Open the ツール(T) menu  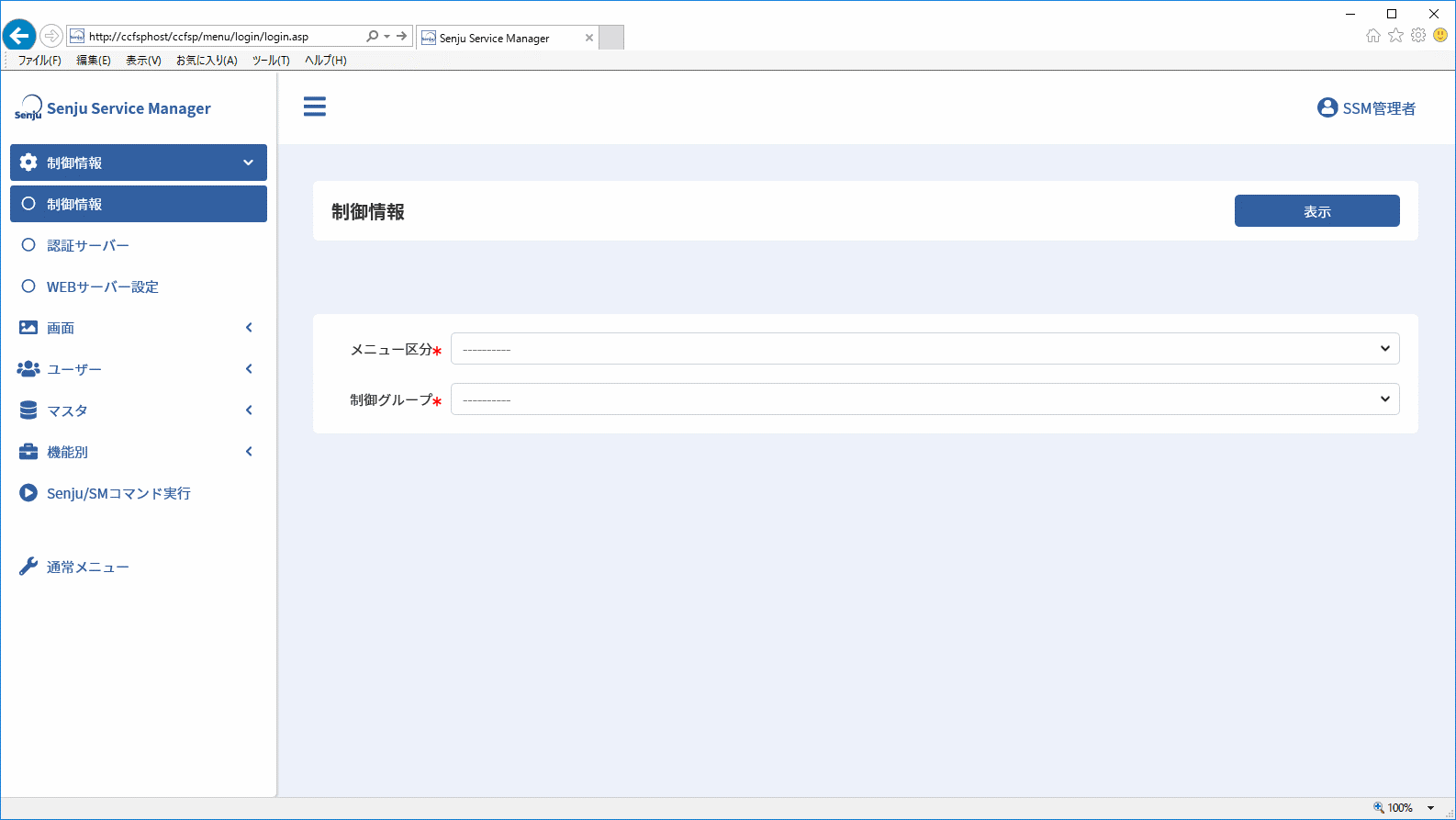tap(271, 61)
